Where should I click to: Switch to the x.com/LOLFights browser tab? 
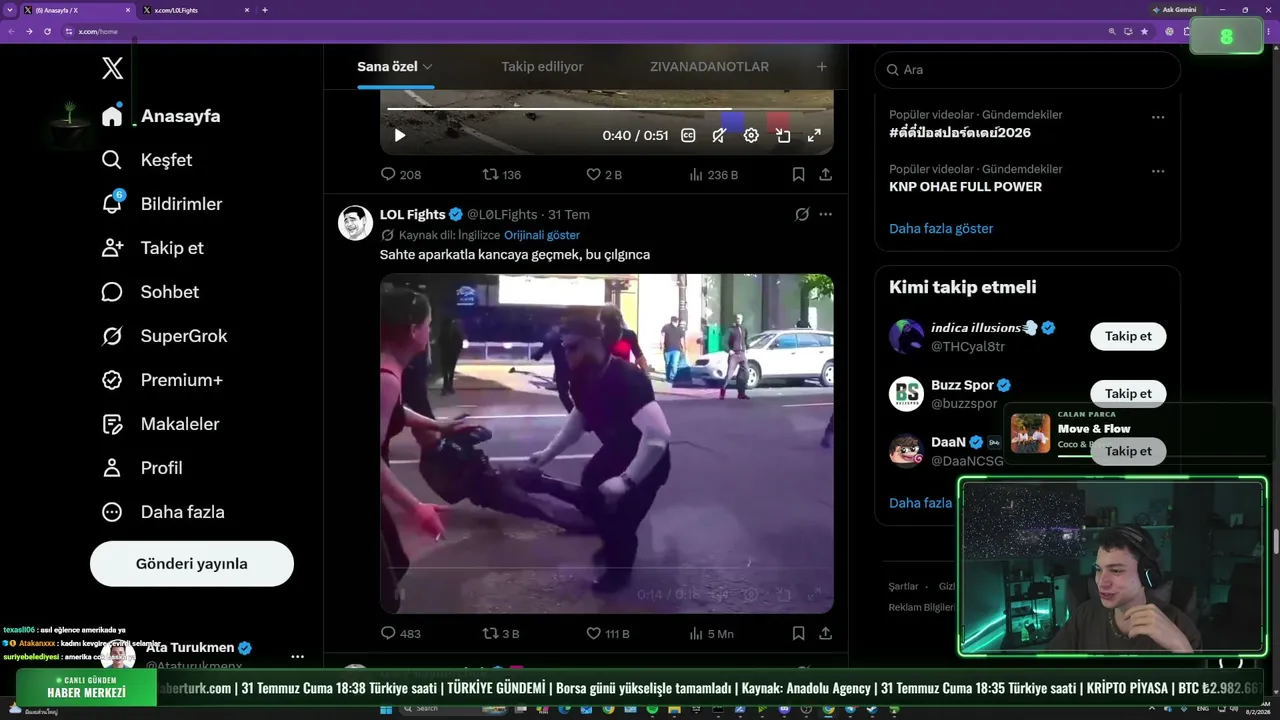197,10
